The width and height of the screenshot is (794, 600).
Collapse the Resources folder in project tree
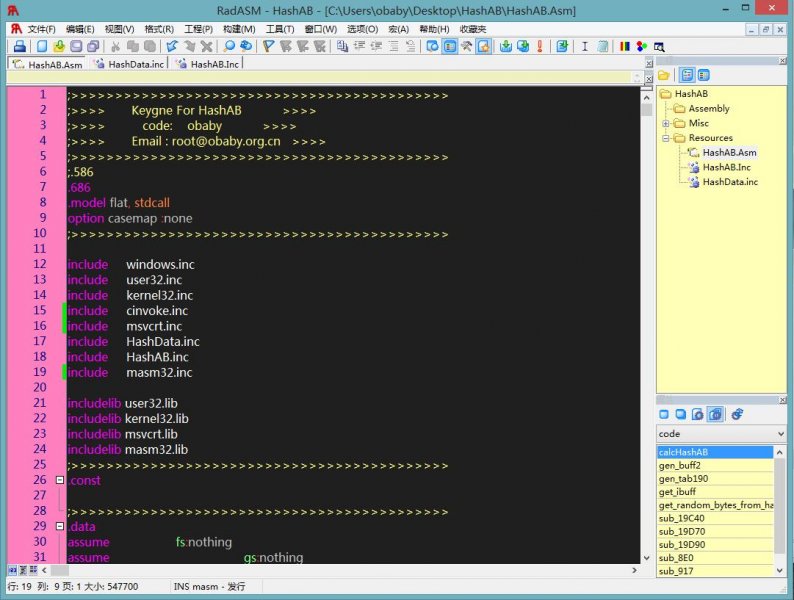(666, 138)
